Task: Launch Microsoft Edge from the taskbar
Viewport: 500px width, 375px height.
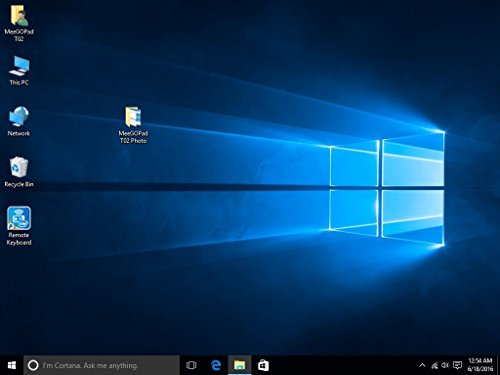Action: coord(216,365)
